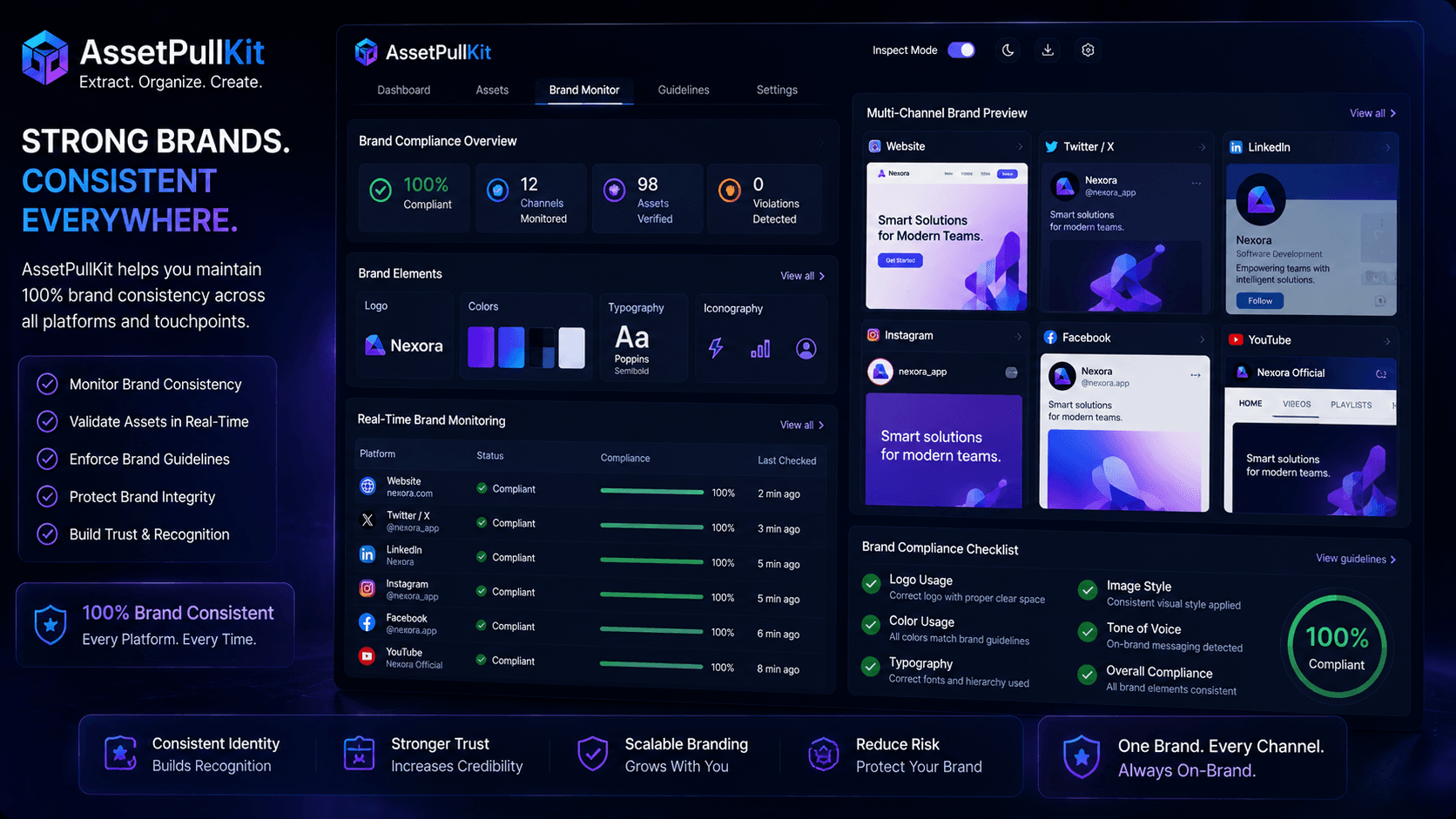The image size is (1456, 819).
Task: Open the Facebook post three-dot menu
Action: 1196,375
